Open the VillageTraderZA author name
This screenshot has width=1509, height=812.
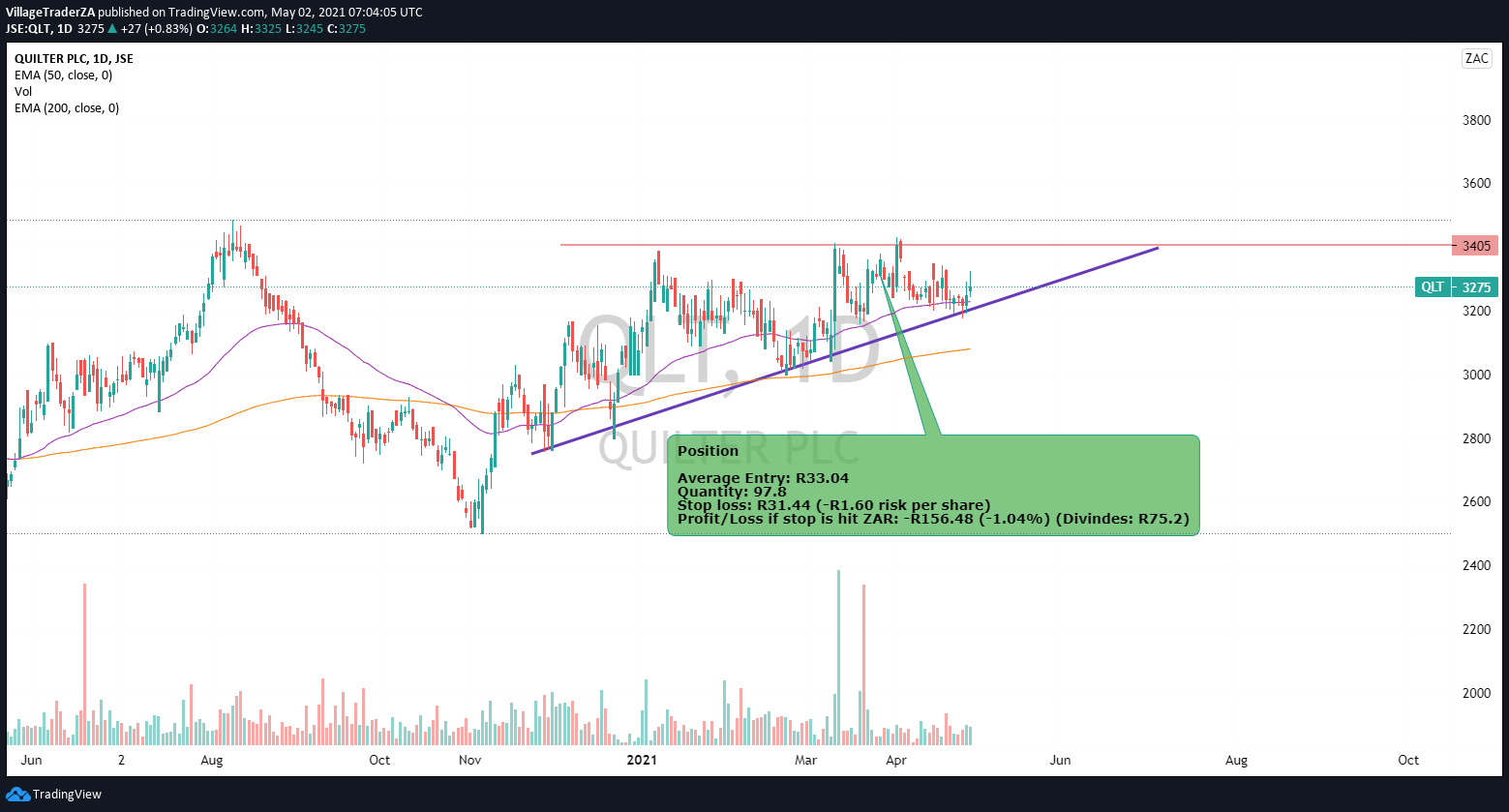[50, 13]
